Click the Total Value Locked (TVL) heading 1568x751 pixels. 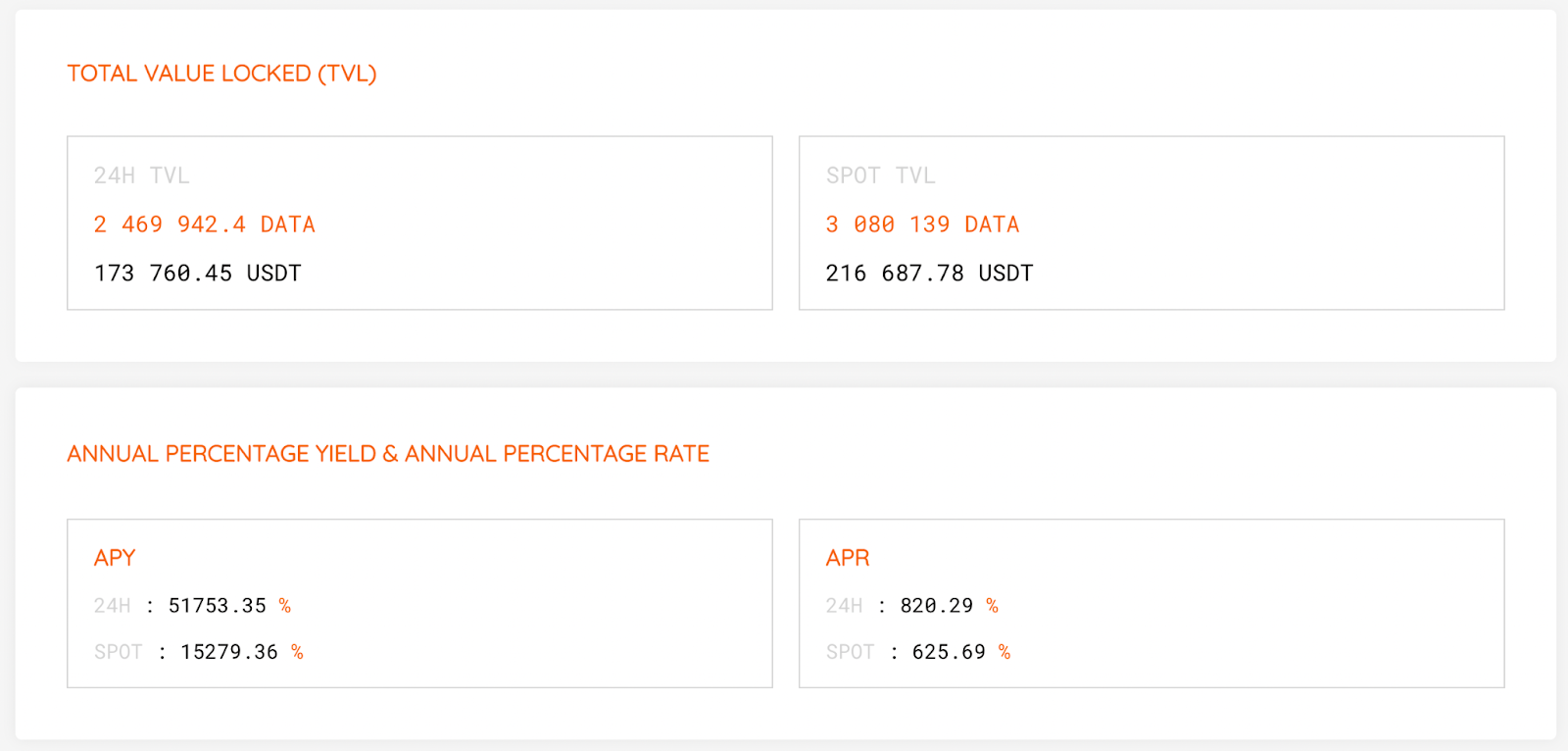221,74
